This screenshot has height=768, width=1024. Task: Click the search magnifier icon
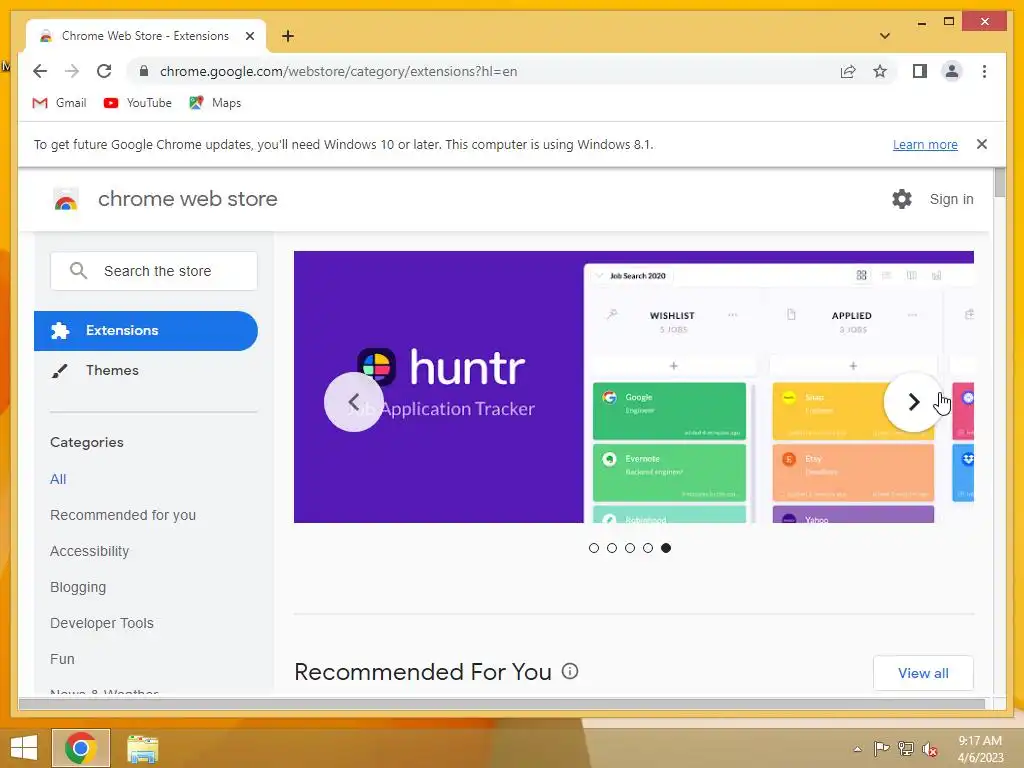point(78,270)
